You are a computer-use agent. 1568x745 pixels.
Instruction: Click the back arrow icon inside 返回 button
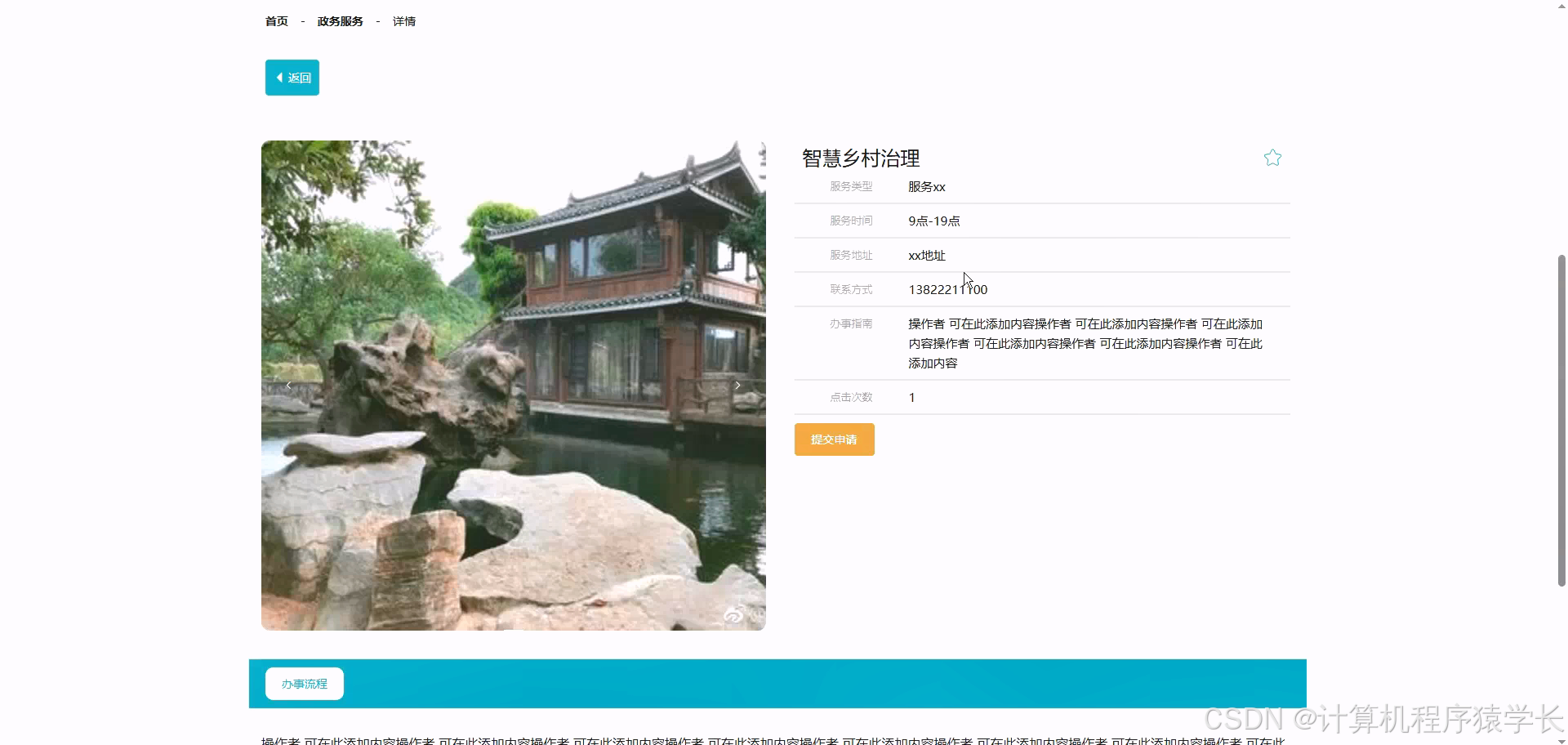click(x=280, y=77)
